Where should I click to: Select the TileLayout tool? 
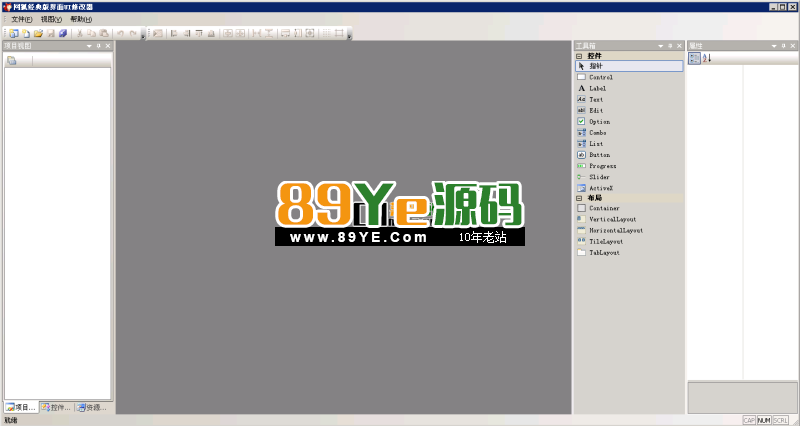605,241
